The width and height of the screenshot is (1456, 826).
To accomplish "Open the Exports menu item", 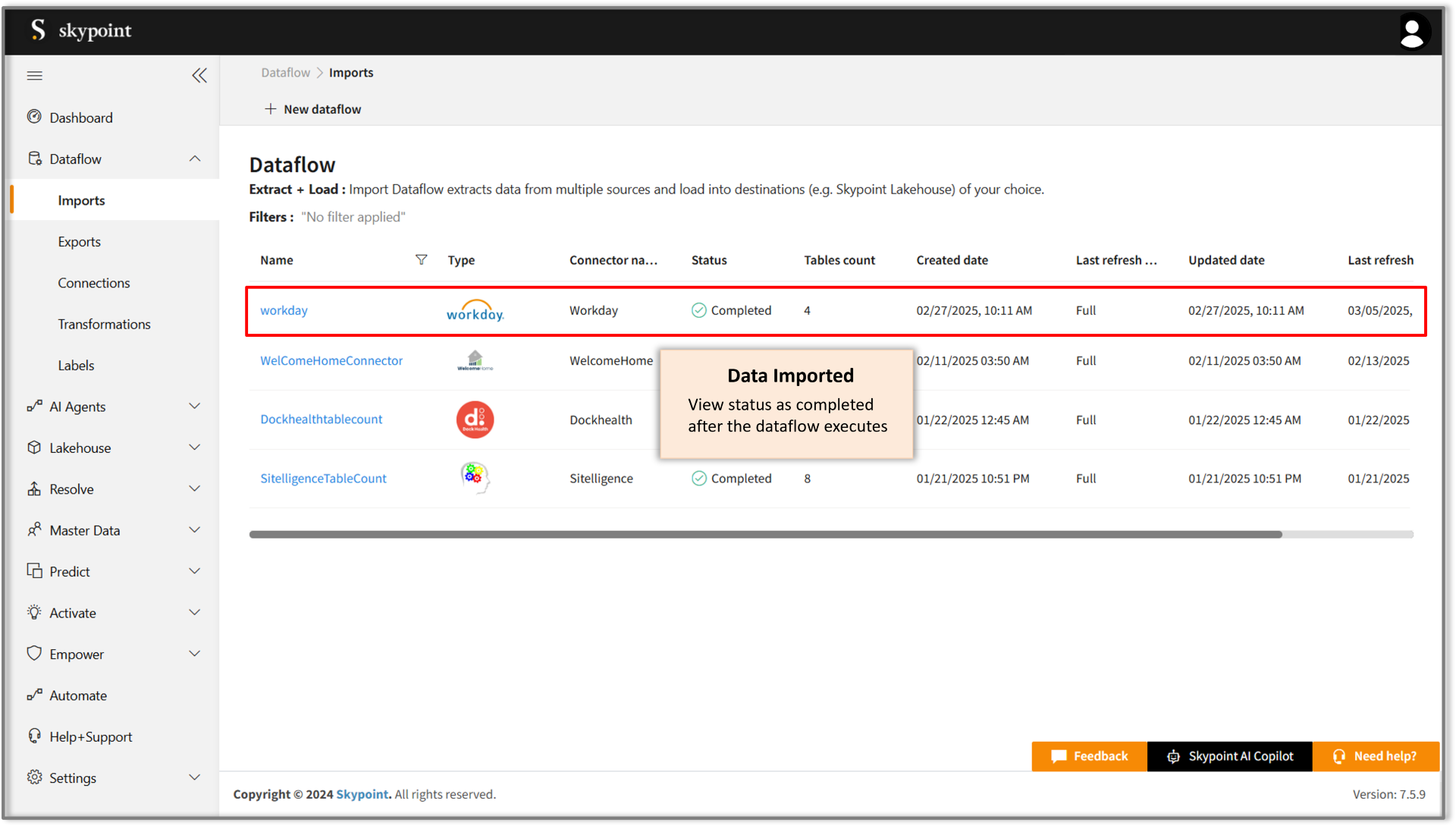I will tap(80, 242).
